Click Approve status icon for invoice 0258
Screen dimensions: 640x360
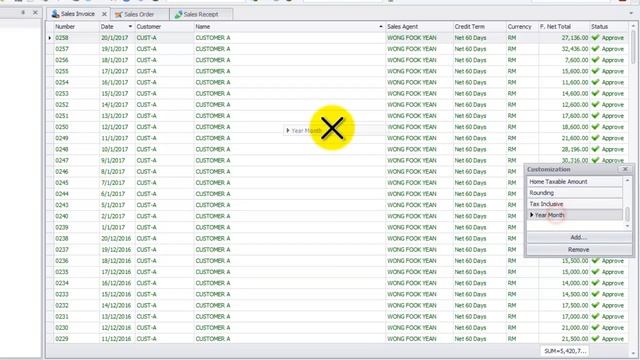click(596, 38)
